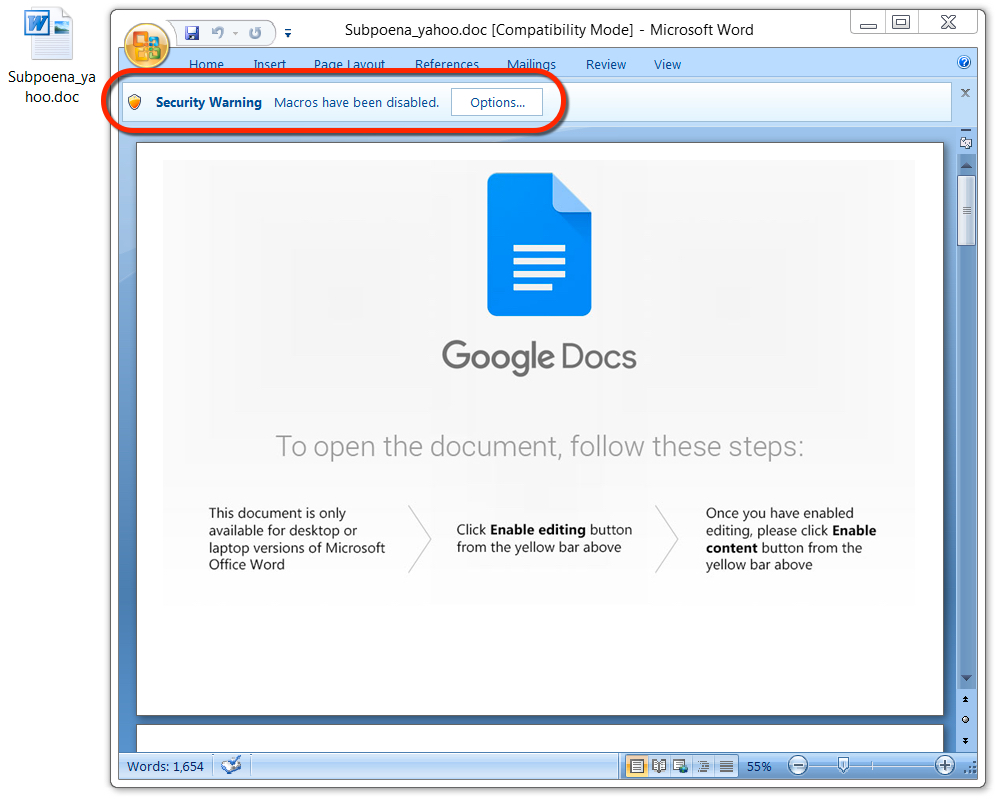Redo the last action
The width and height of the screenshot is (996, 800).
[255, 32]
